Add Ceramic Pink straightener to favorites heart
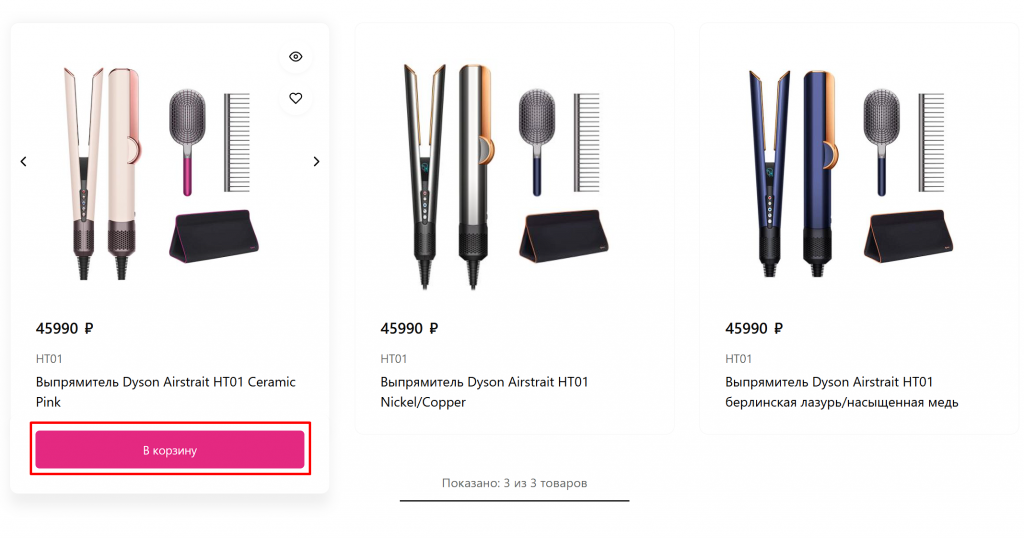1024x538 pixels. coord(296,98)
